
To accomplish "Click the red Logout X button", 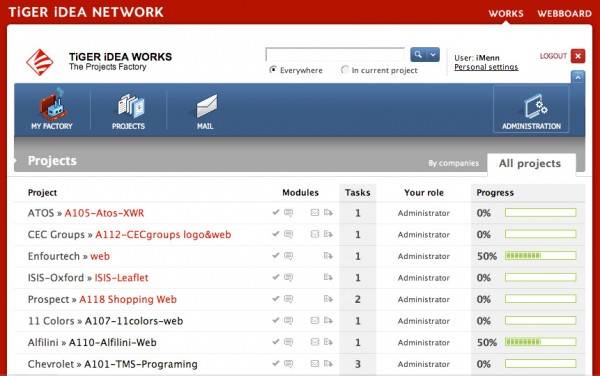I will 578,56.
